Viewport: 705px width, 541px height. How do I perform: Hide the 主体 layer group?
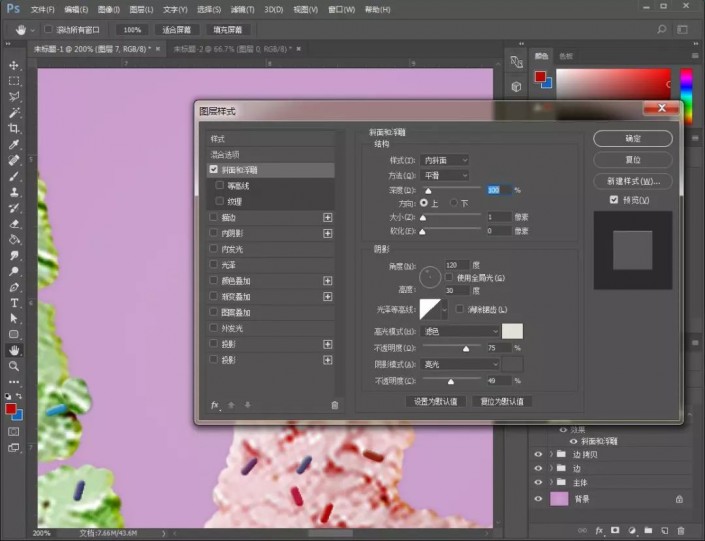point(538,482)
